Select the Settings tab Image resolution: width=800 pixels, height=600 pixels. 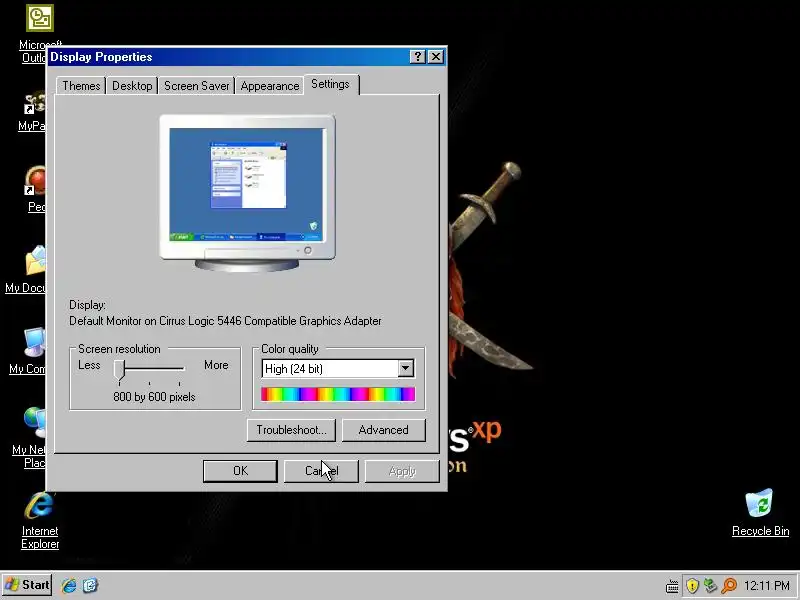point(331,84)
